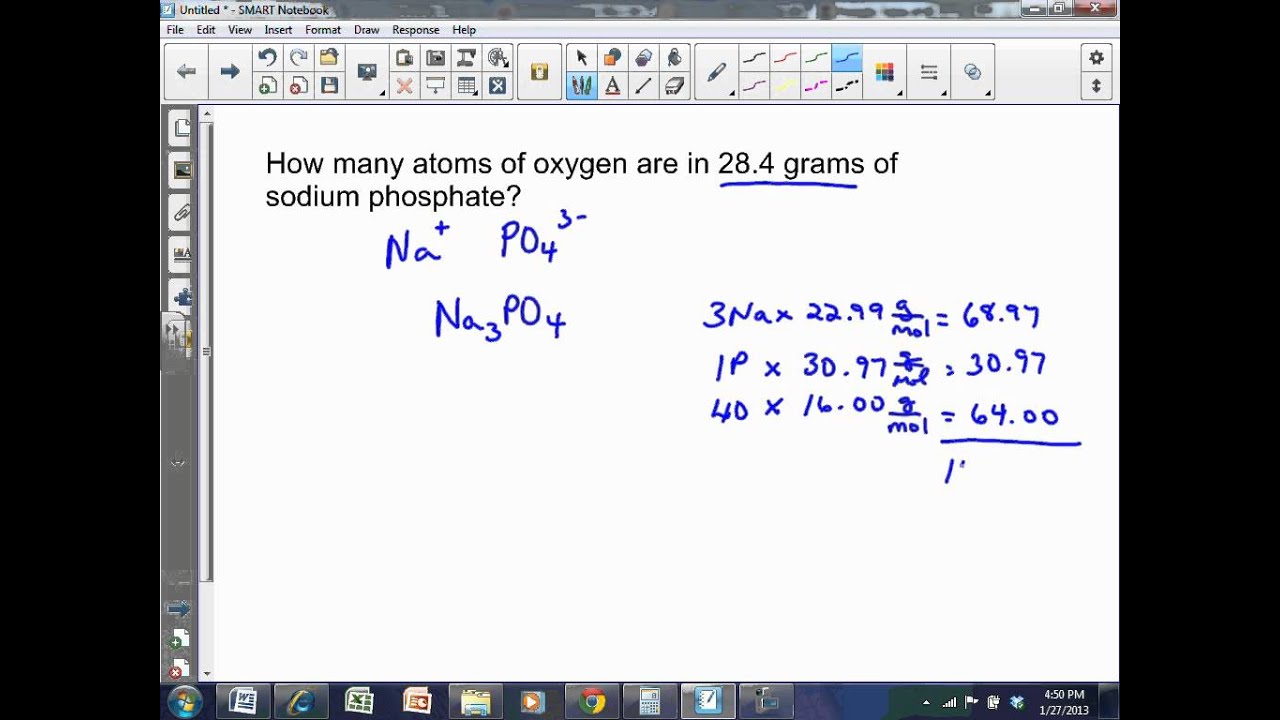Open math tools (X) icon
Screen dimensions: 1280x720
497,86
